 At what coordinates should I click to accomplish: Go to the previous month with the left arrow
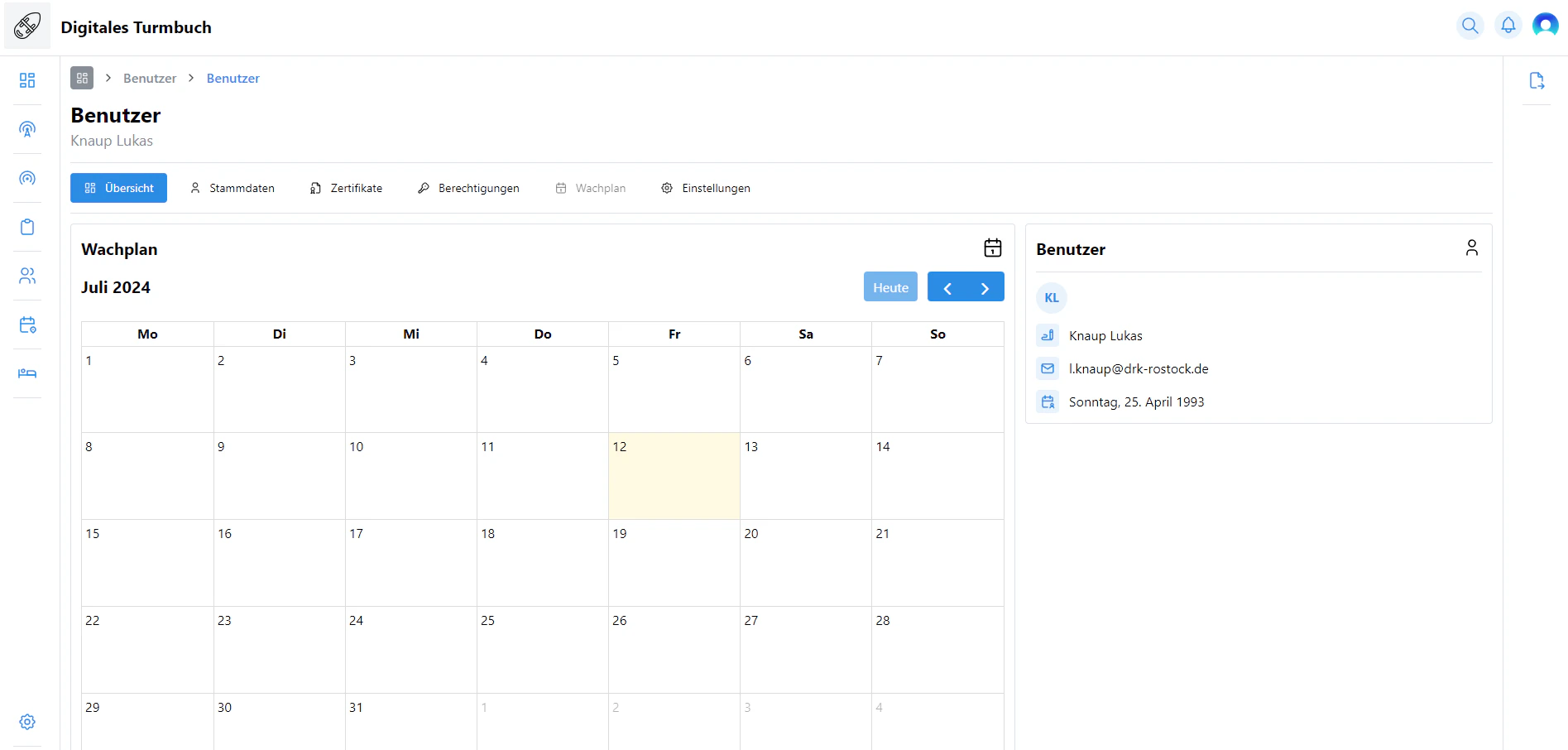coord(947,287)
